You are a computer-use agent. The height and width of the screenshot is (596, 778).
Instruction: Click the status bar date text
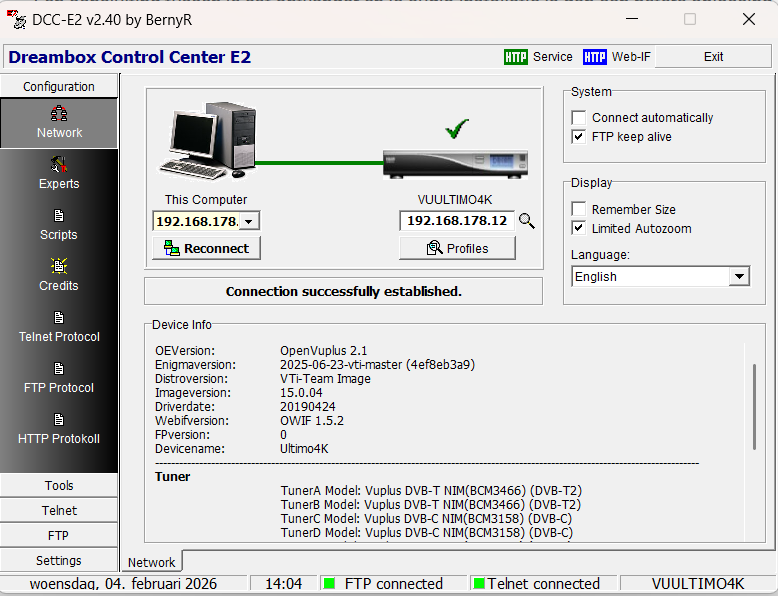[123, 584]
